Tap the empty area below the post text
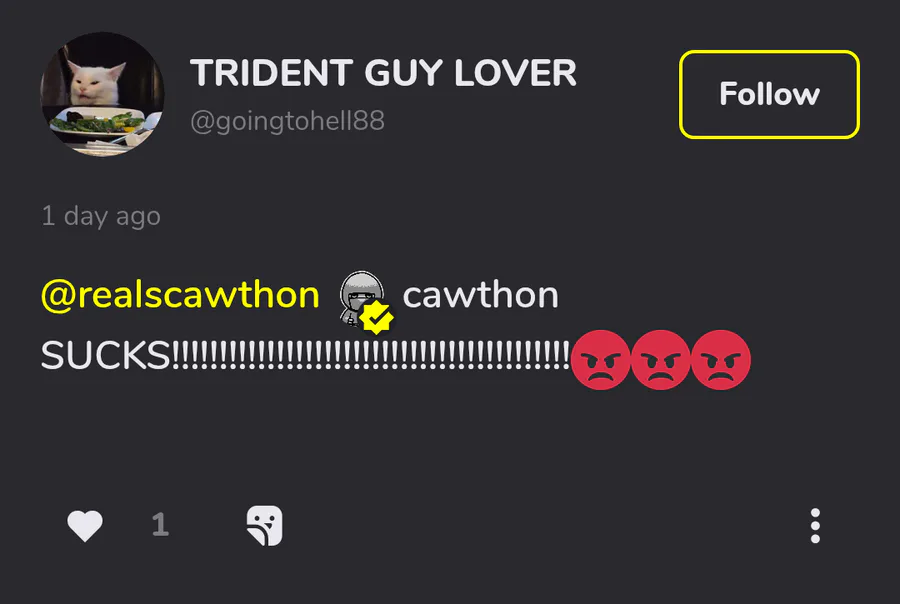 pos(450,442)
